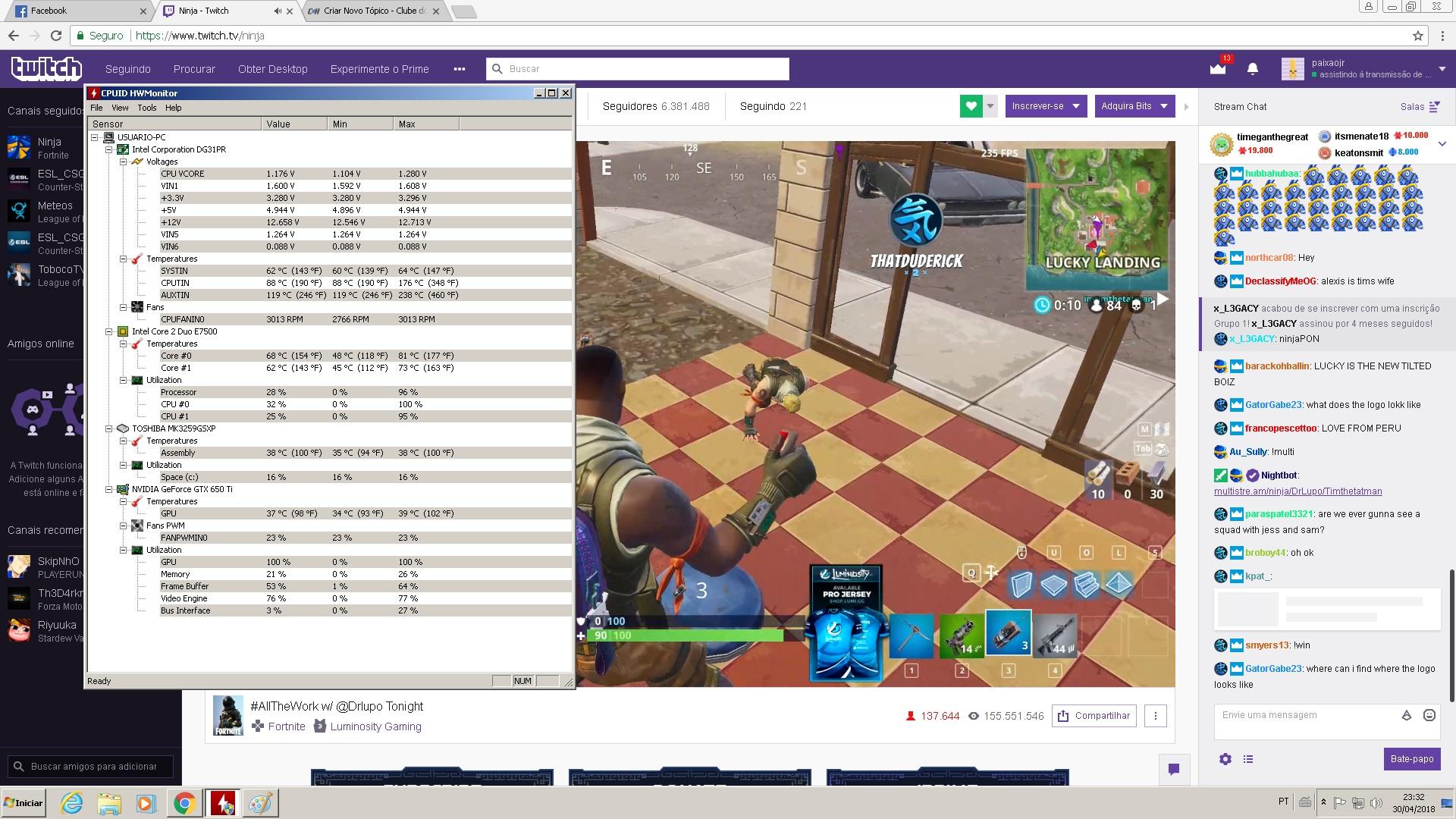Open the Twitch nav more ellipsis menu
The image size is (1456, 819).
[459, 69]
